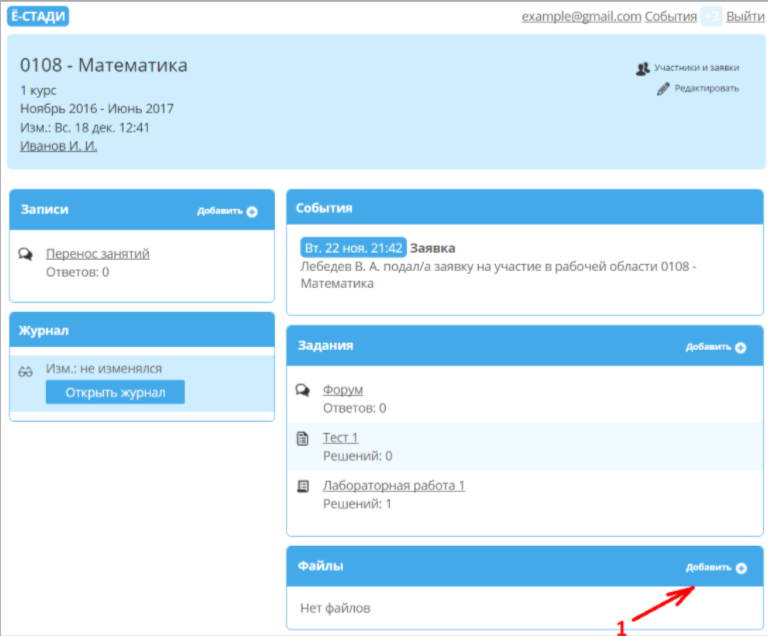The width and height of the screenshot is (768, 636).
Task: Click the Решений: 1 text
Action: [357, 504]
